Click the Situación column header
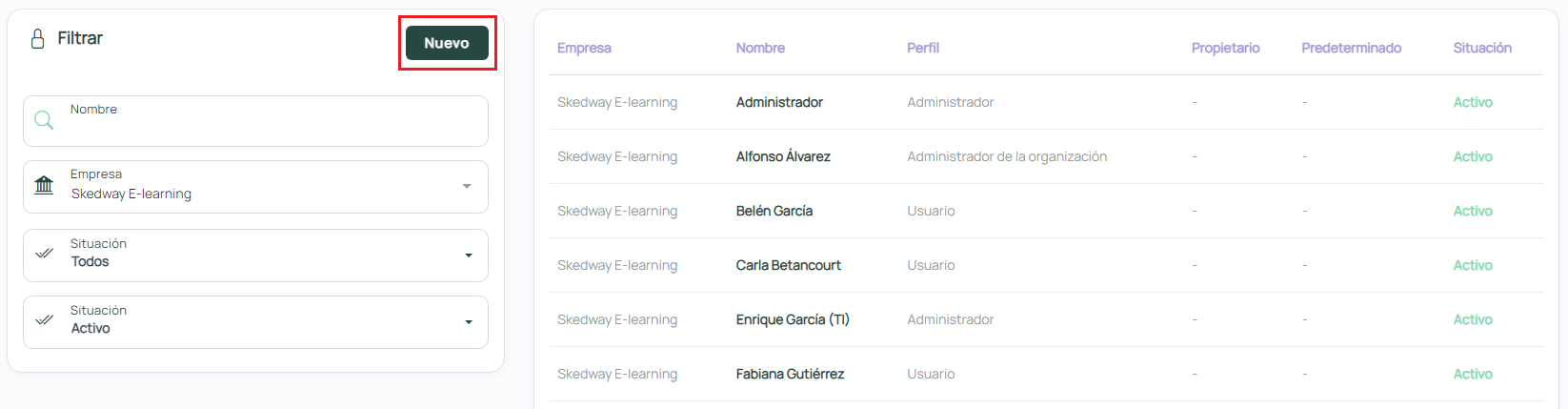This screenshot has width=1568, height=409. pyautogui.click(x=1481, y=48)
